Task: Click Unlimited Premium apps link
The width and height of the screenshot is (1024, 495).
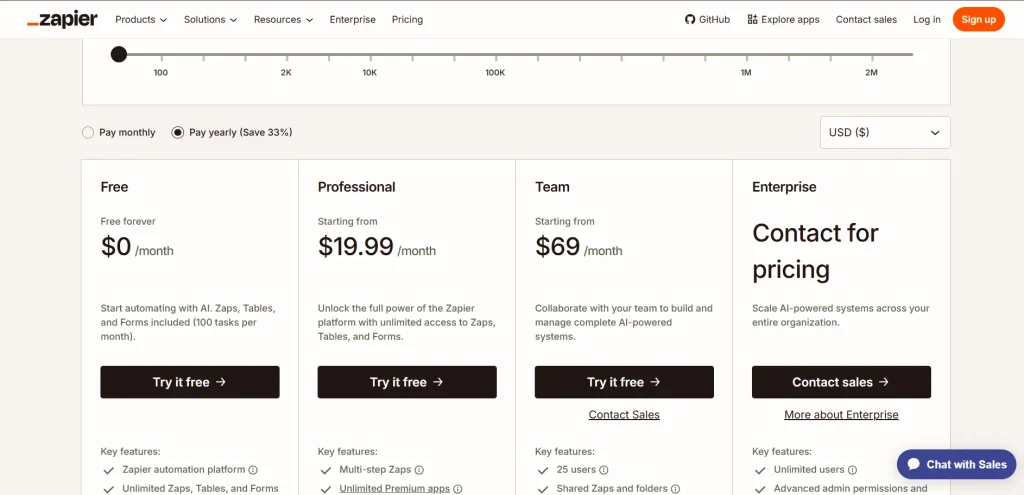Action: click(x=394, y=488)
